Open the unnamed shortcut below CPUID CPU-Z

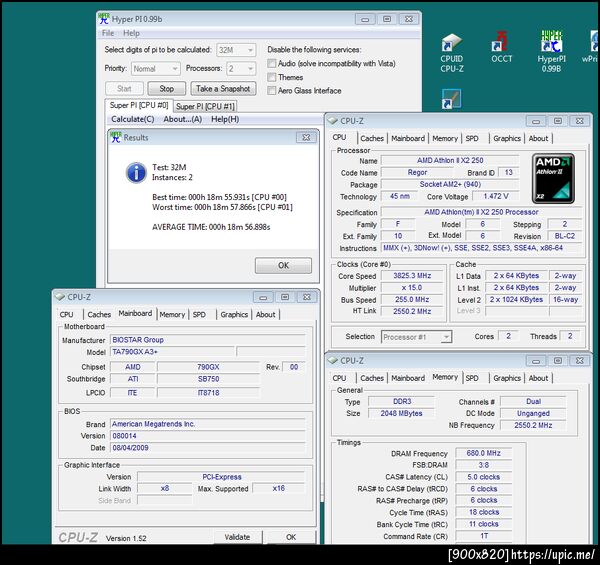point(451,99)
